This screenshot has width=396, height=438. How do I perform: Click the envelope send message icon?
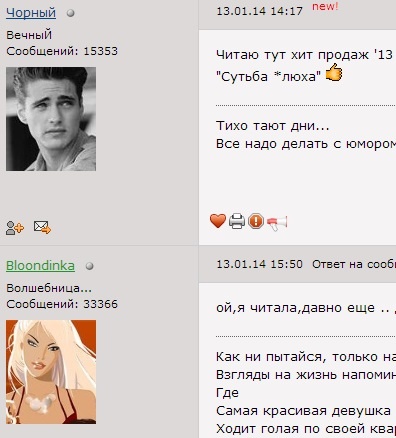coord(42,227)
